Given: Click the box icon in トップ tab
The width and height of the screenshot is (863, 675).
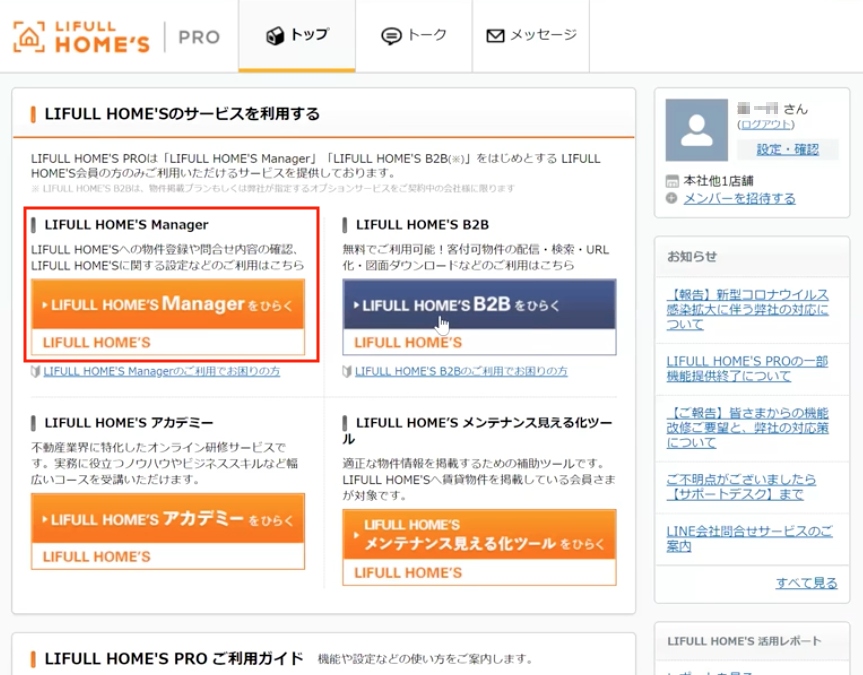Looking at the screenshot, I should [275, 36].
